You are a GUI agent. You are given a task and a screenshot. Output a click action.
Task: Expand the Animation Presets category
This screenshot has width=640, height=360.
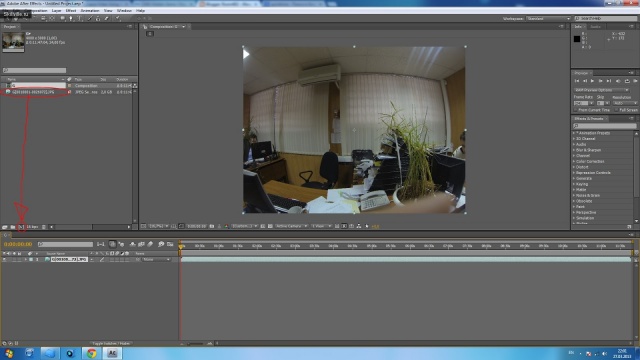pos(573,133)
